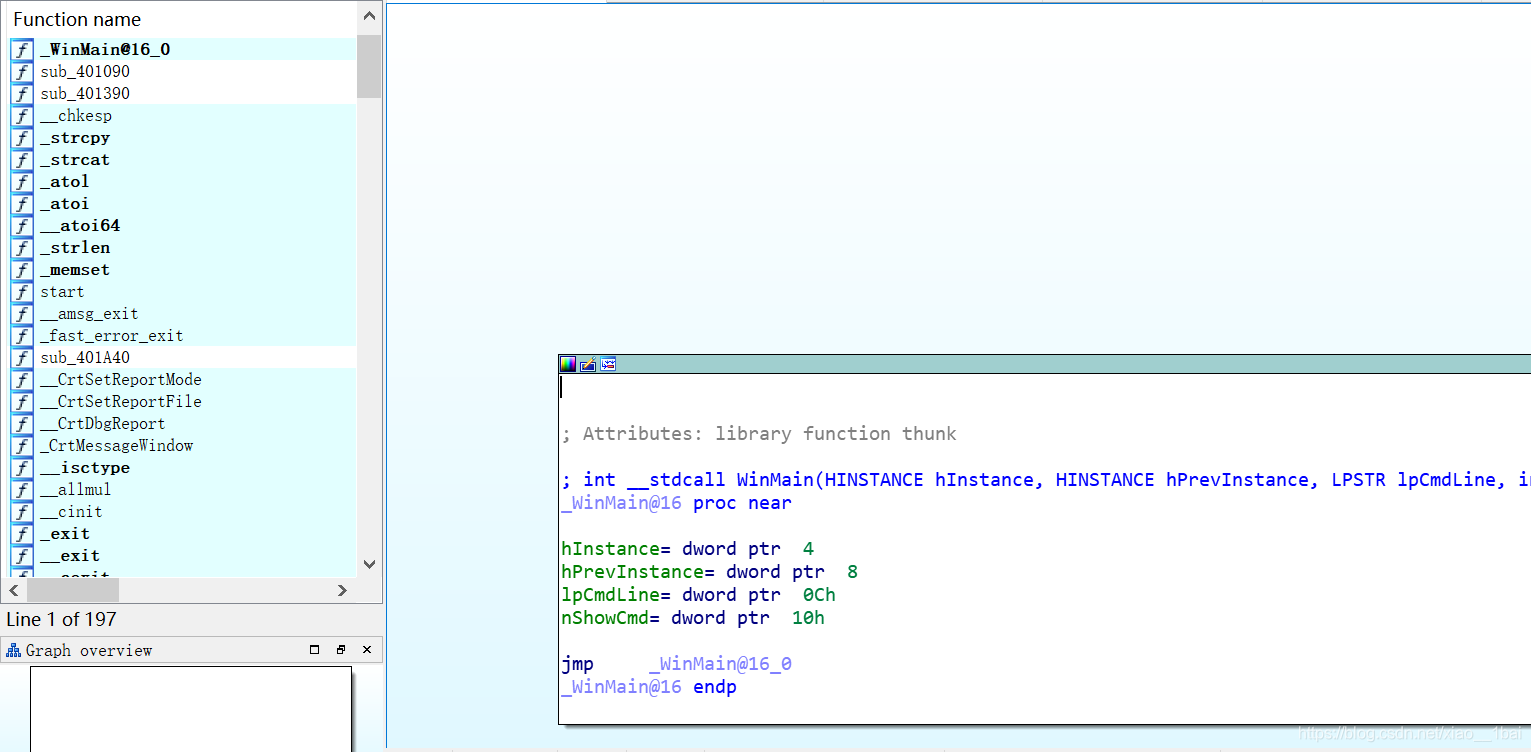Click the function icon beside __isctype
This screenshot has height=752, width=1531.
coord(22,467)
